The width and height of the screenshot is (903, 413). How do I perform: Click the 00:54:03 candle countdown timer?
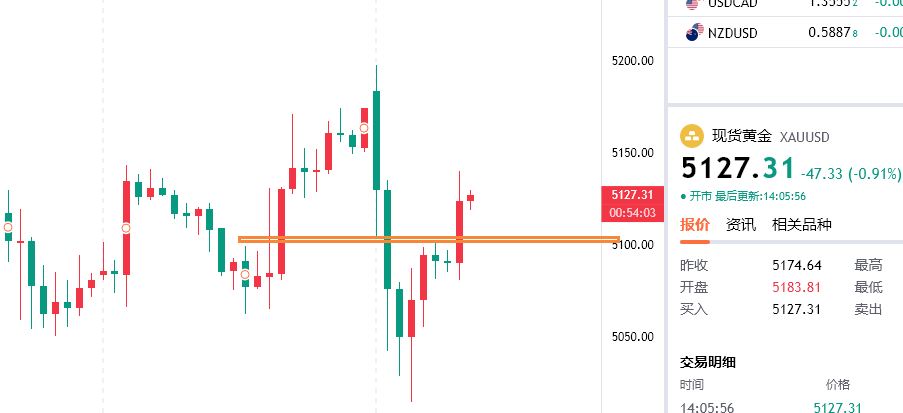click(x=632, y=213)
